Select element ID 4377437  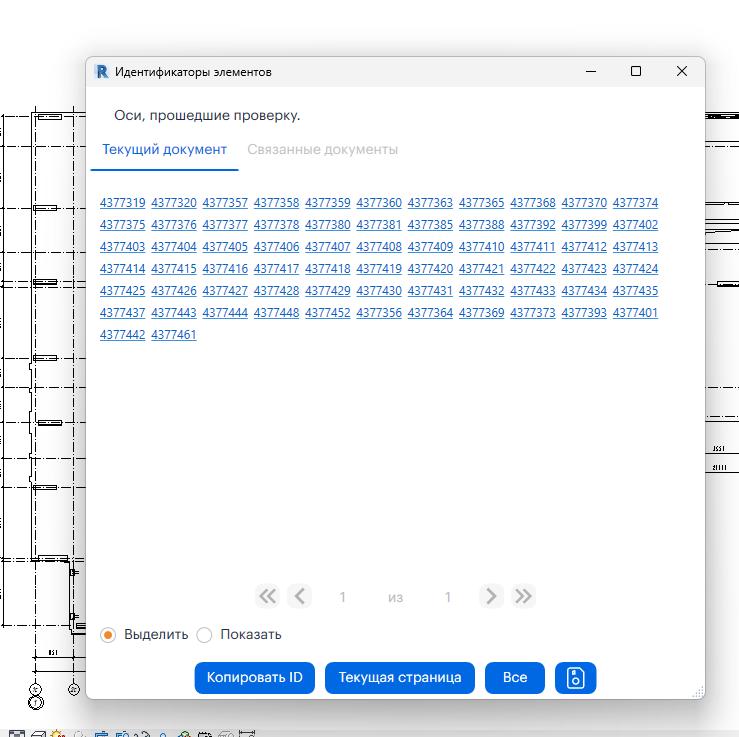(123, 312)
